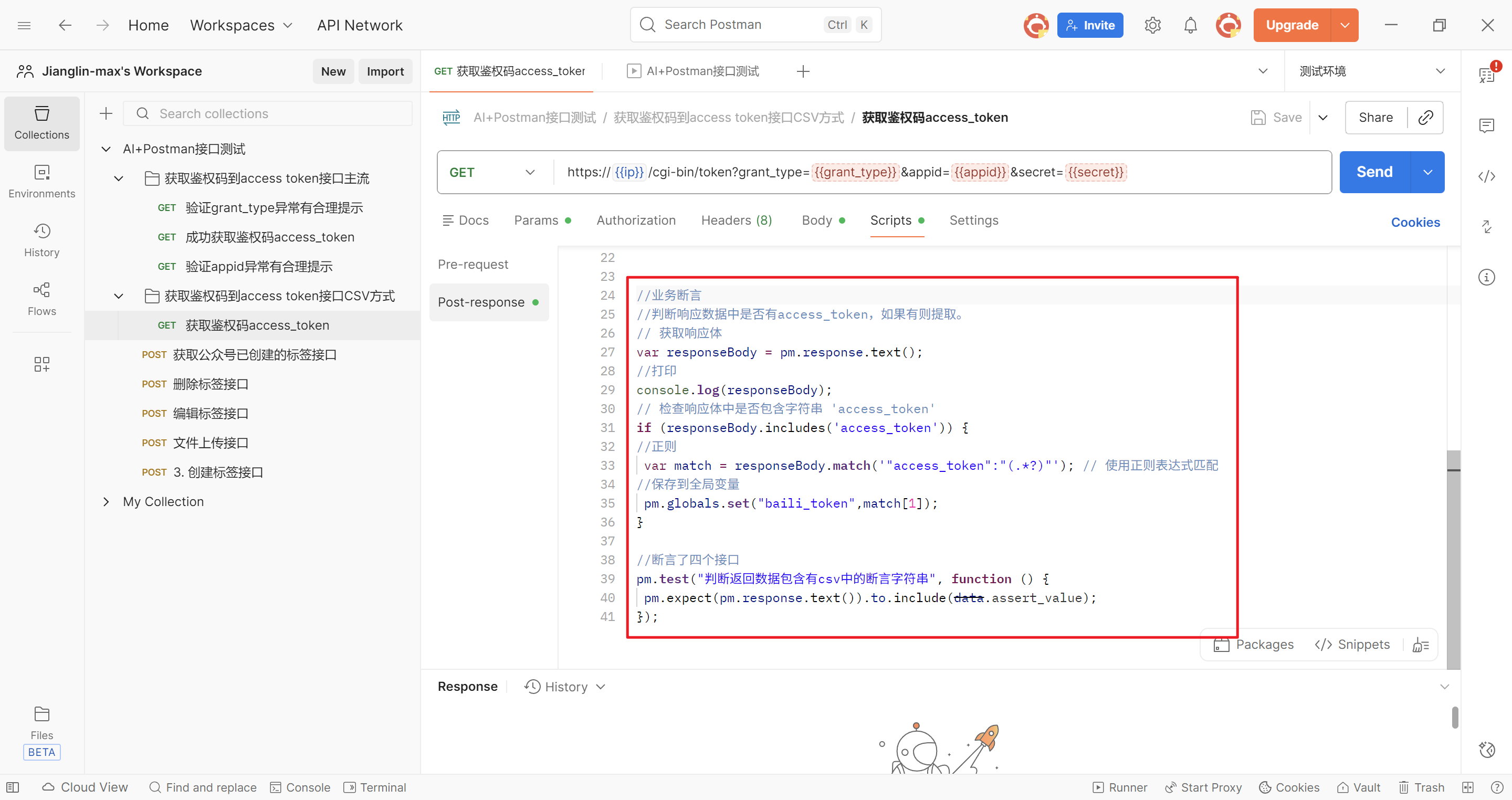Switch to the Authorization tab
This screenshot has height=800, width=1512.
(x=636, y=220)
